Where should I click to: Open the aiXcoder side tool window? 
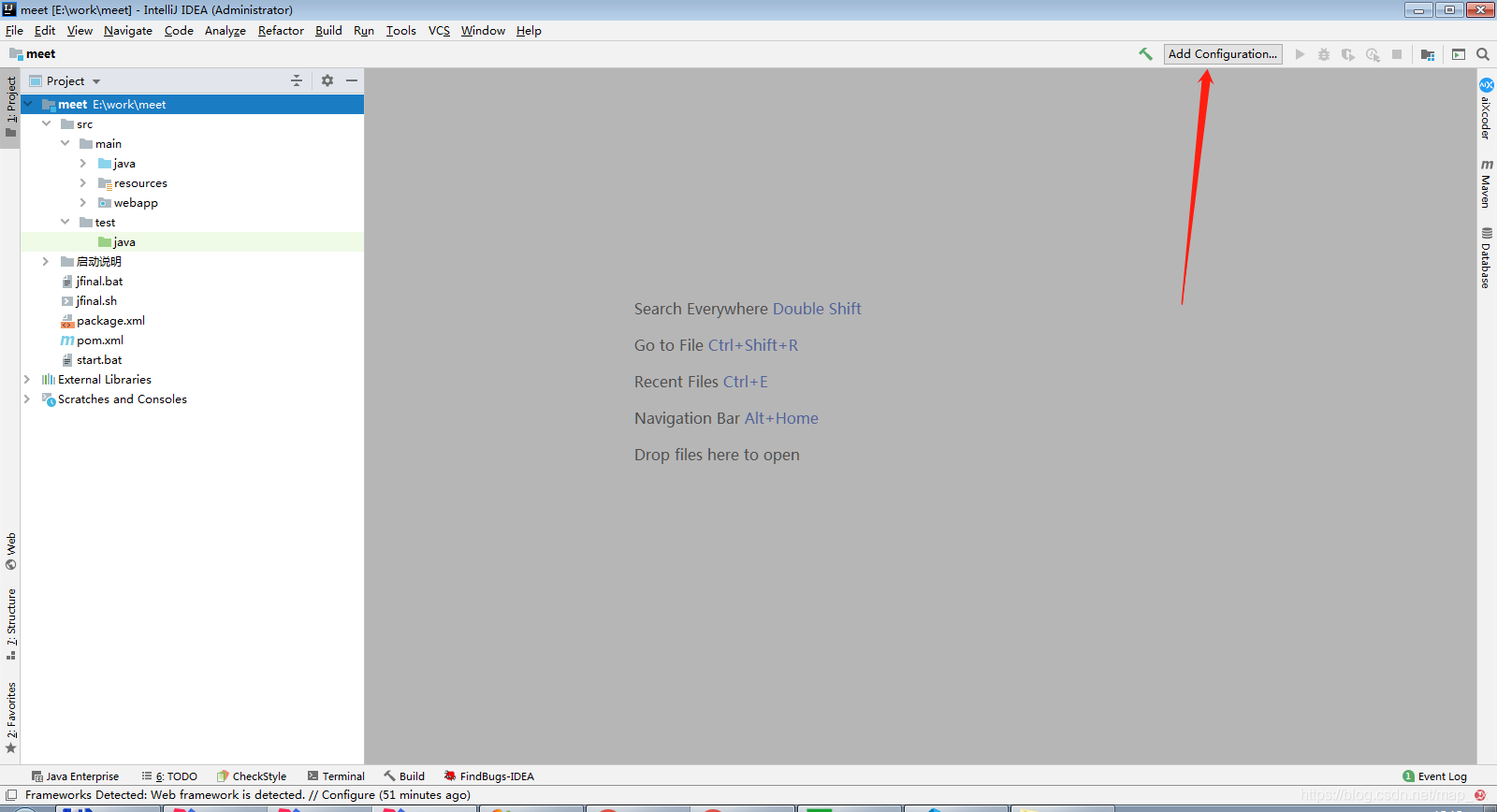pyautogui.click(x=1486, y=109)
